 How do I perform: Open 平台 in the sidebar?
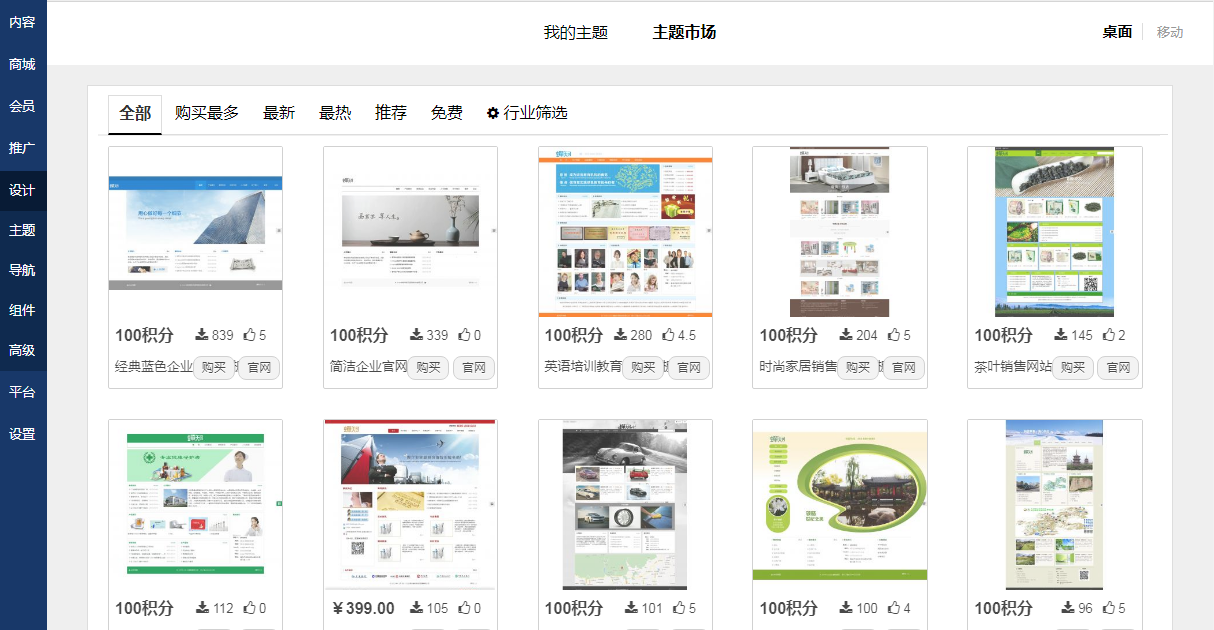click(x=23, y=392)
